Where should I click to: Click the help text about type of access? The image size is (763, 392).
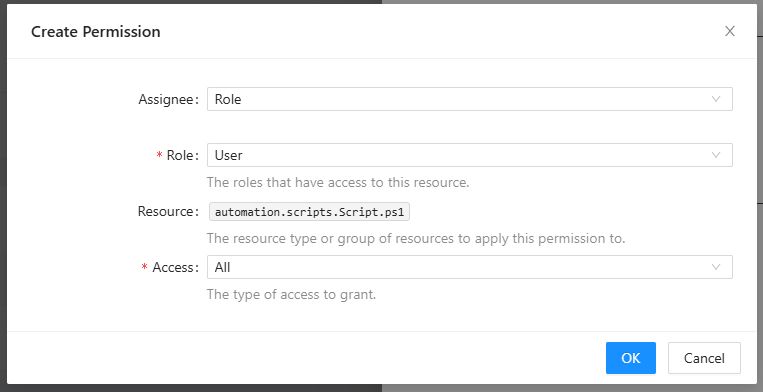[x=291, y=295]
